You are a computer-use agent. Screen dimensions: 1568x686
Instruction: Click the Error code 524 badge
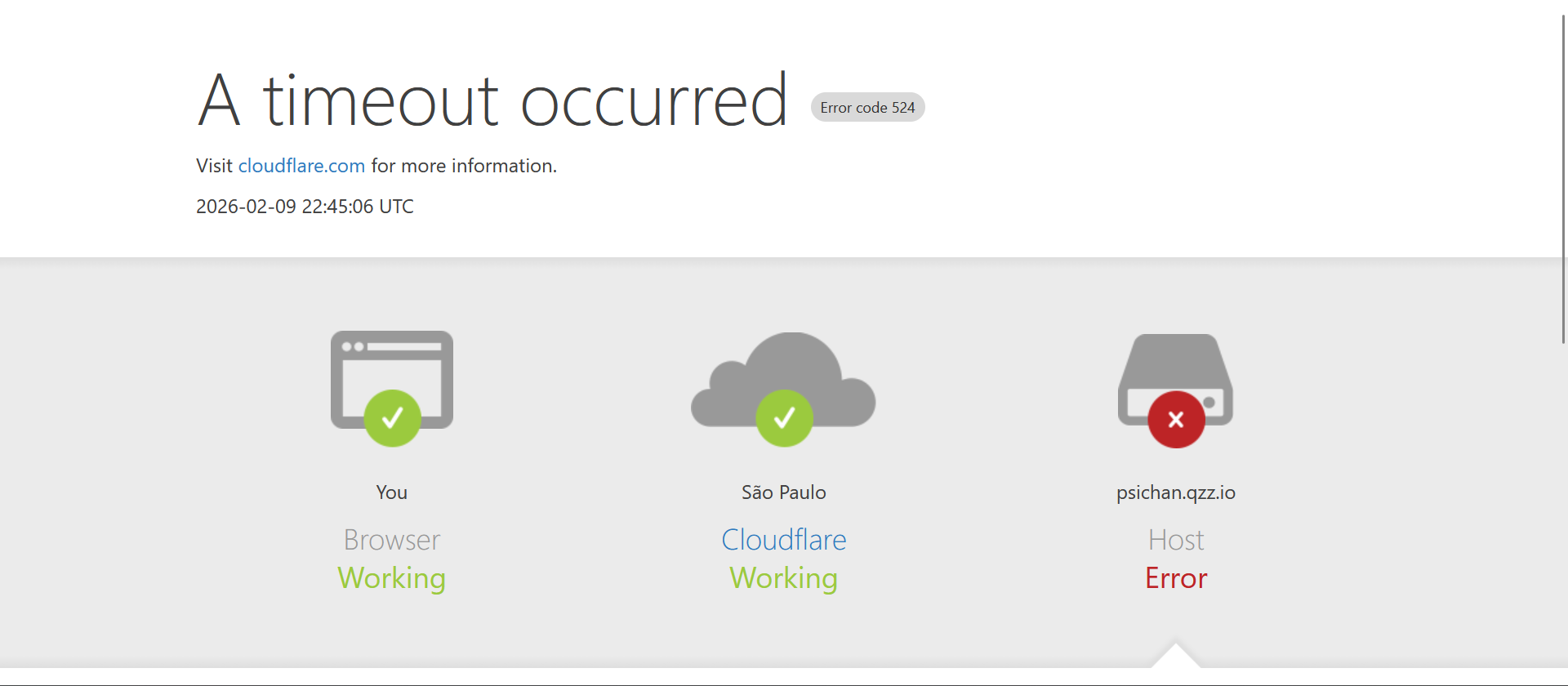[867, 107]
